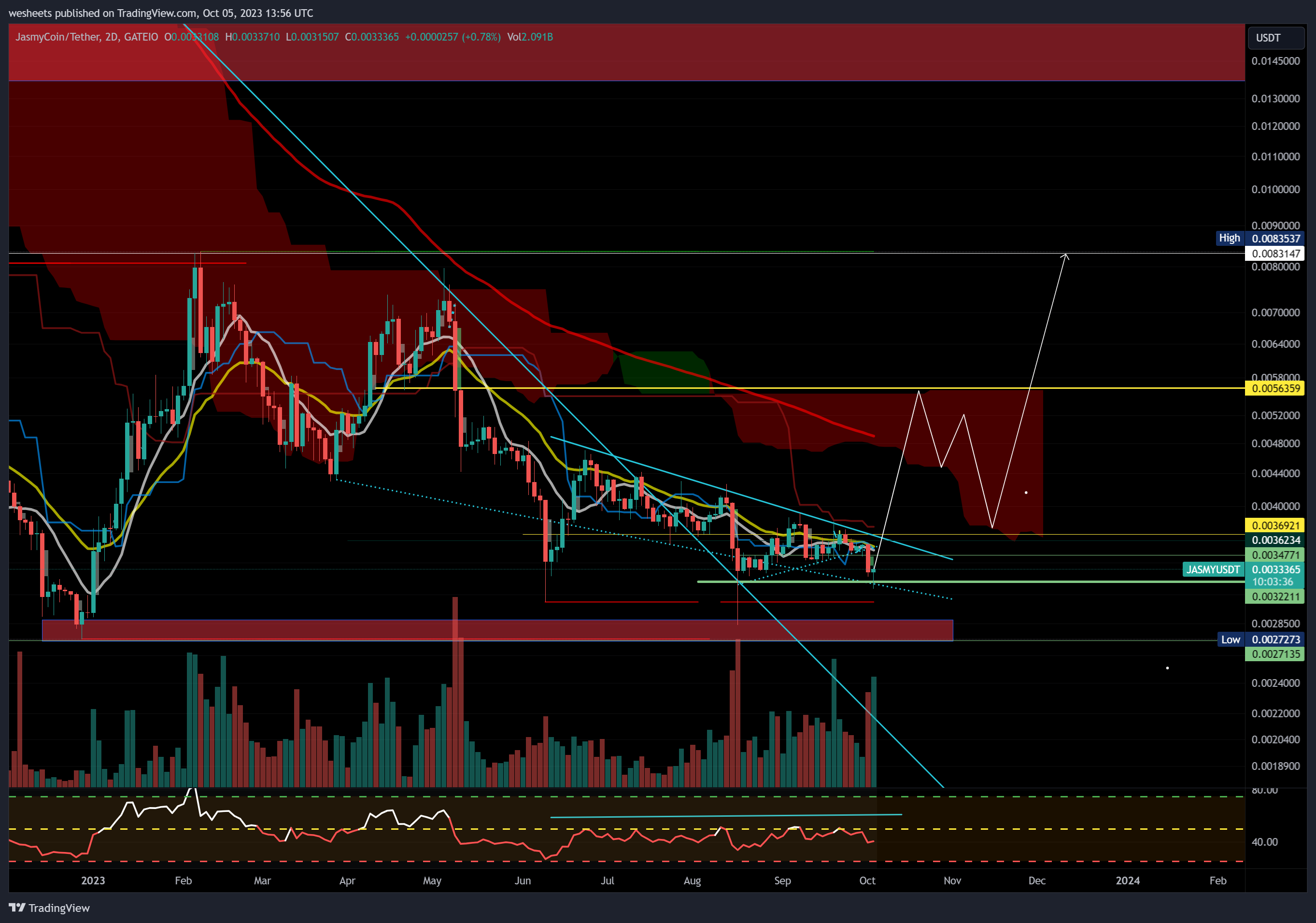This screenshot has width=1316, height=923.
Task: Click the 0.0070000 price axis label
Action: pos(1275,312)
